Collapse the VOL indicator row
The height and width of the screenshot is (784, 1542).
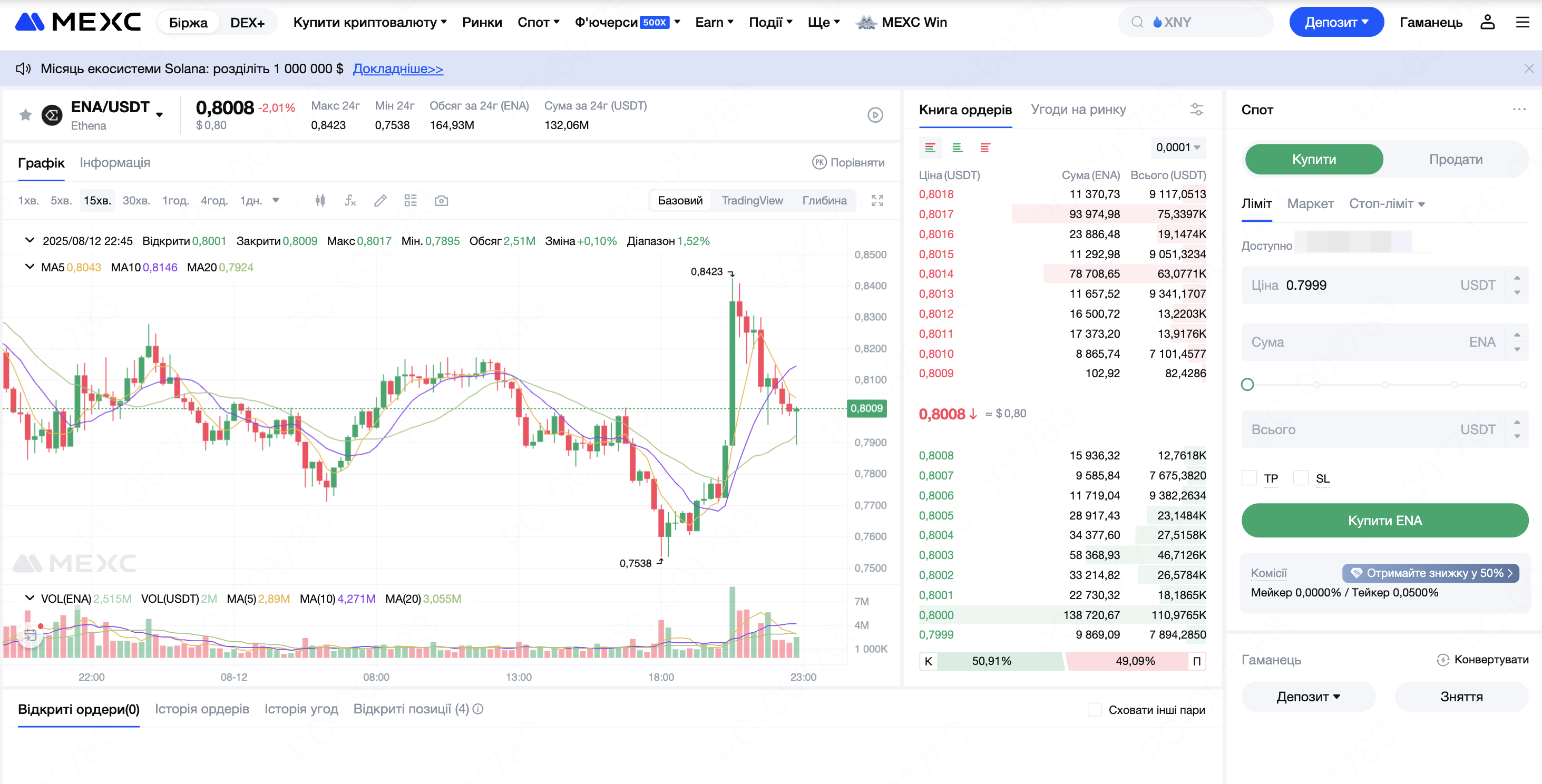29,598
